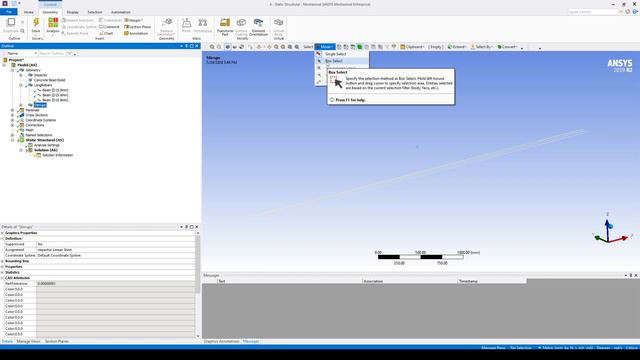
Task: Click the Section Plane ribbon item
Action: click(138, 27)
